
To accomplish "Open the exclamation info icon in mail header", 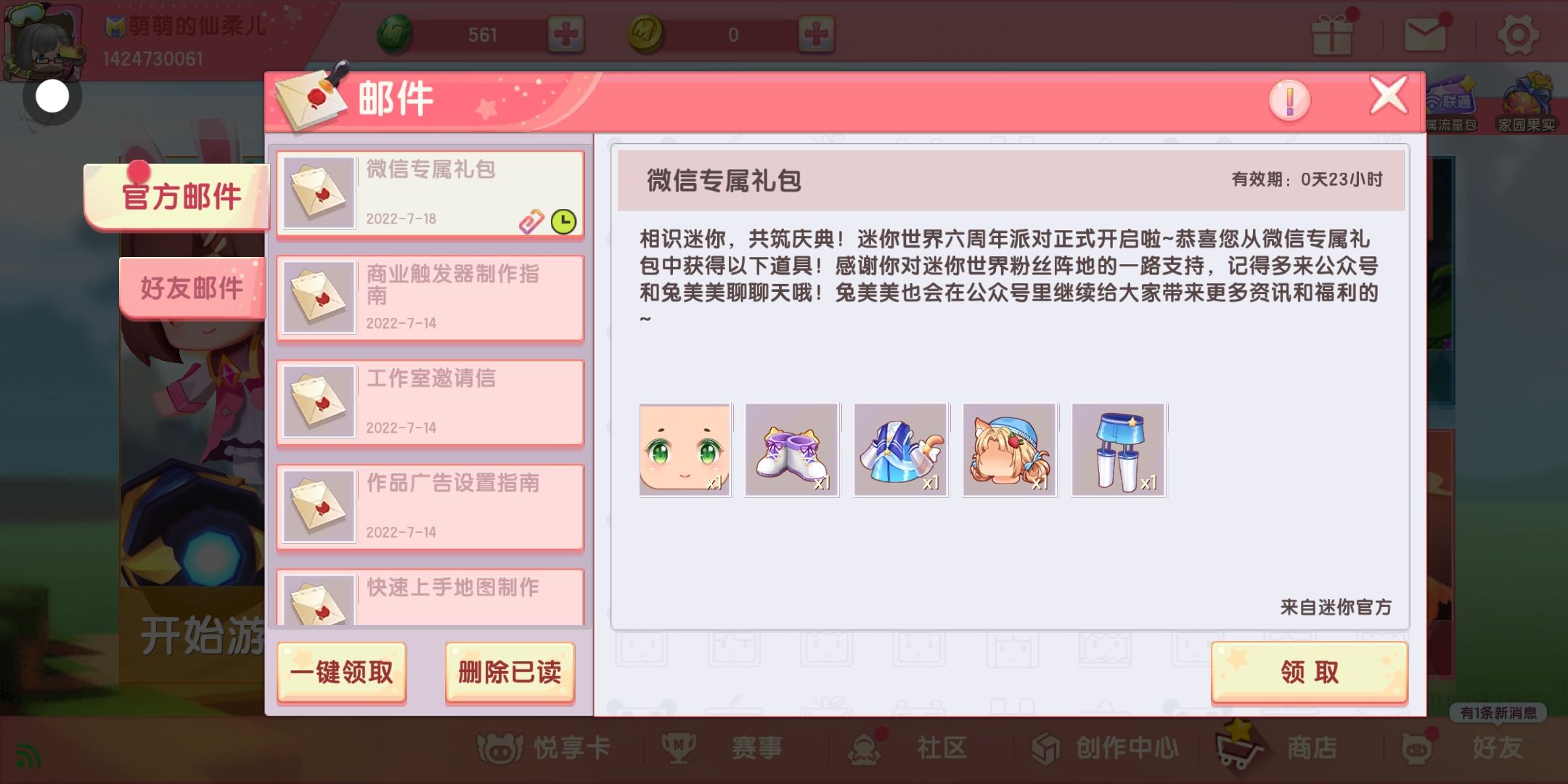I will point(1289,100).
